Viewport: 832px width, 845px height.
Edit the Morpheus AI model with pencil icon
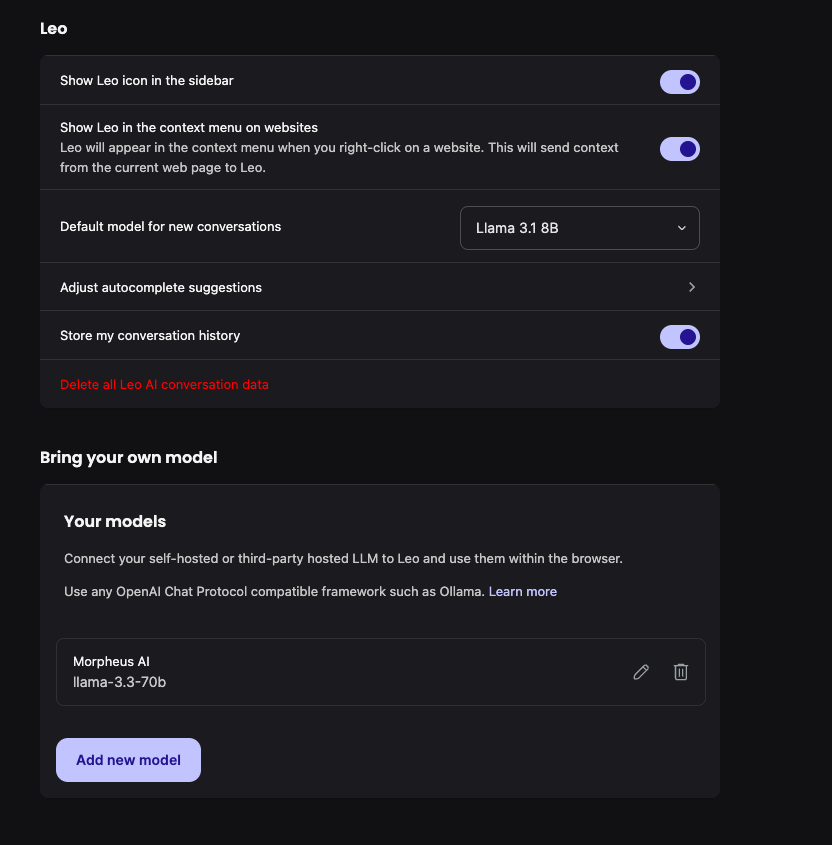point(641,672)
